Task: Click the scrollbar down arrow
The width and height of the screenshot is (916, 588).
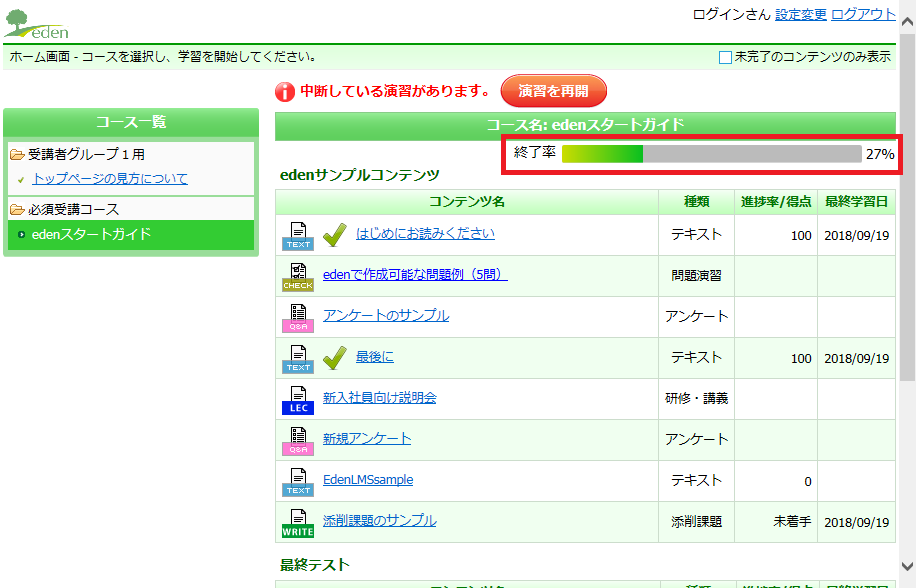Action: click(x=907, y=566)
